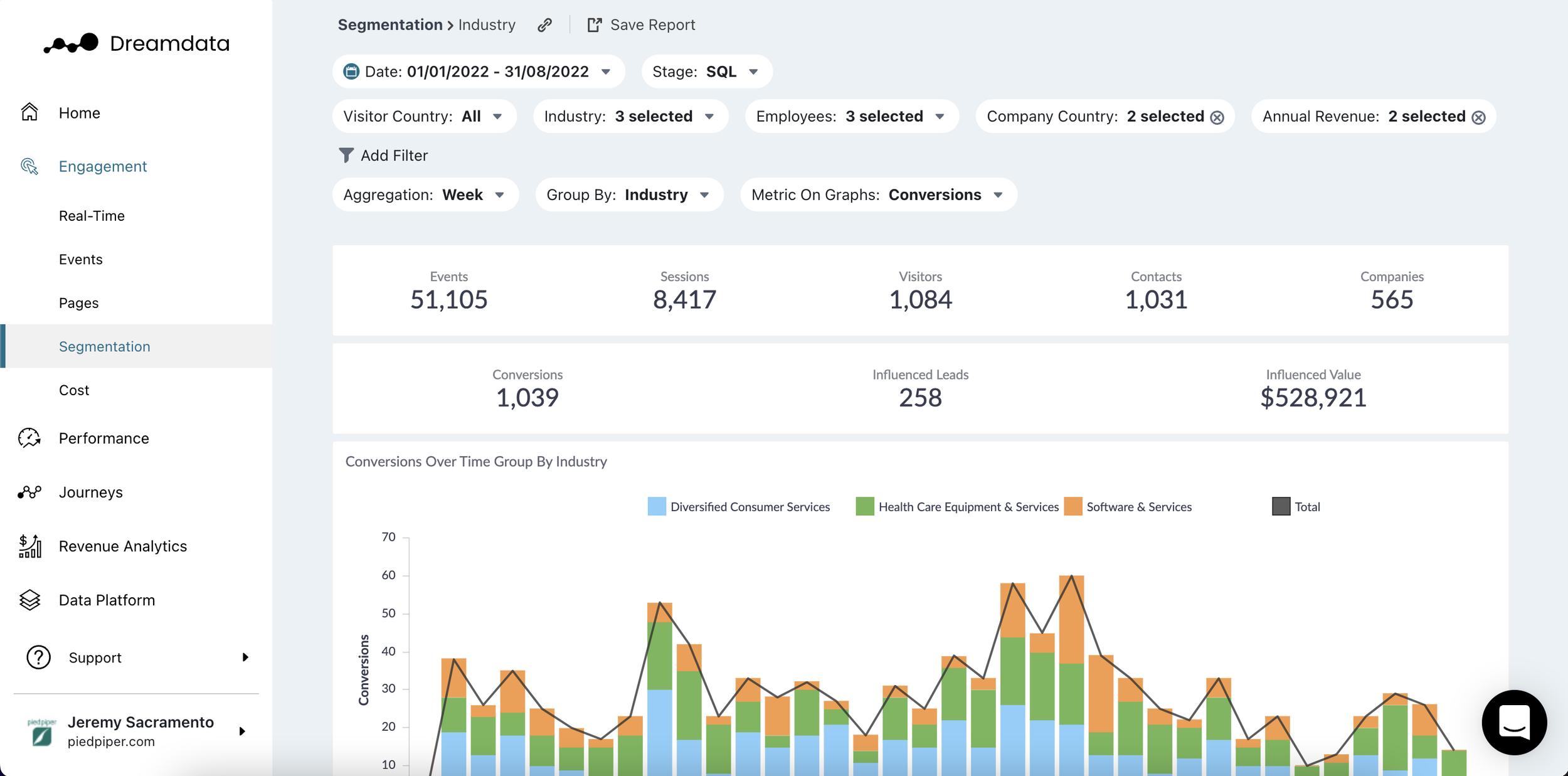Open Journeys using its node-path icon
Viewport: 1568px width, 776px height.
point(29,492)
